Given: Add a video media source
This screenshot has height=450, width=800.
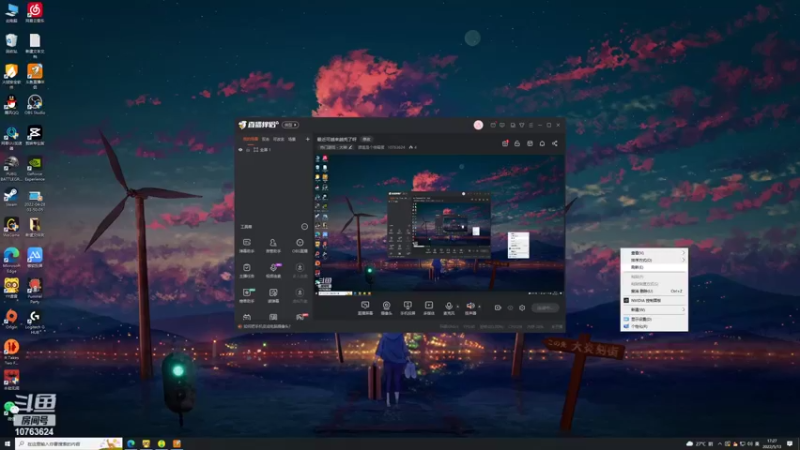Looking at the screenshot, I should (x=429, y=307).
